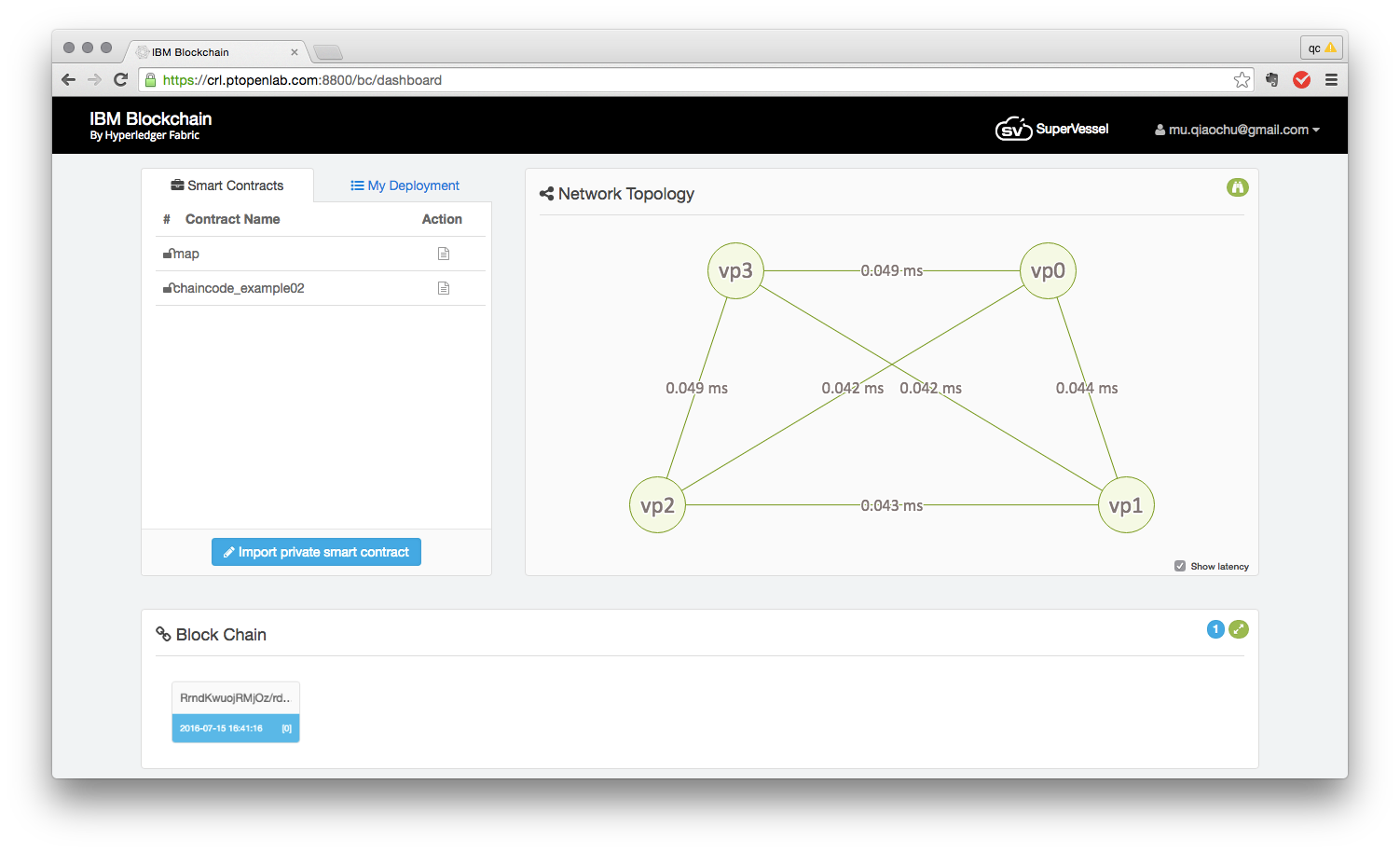Screen dimensions: 1400x853
Task: Click the Evernote extension icon
Action: [x=1272, y=80]
